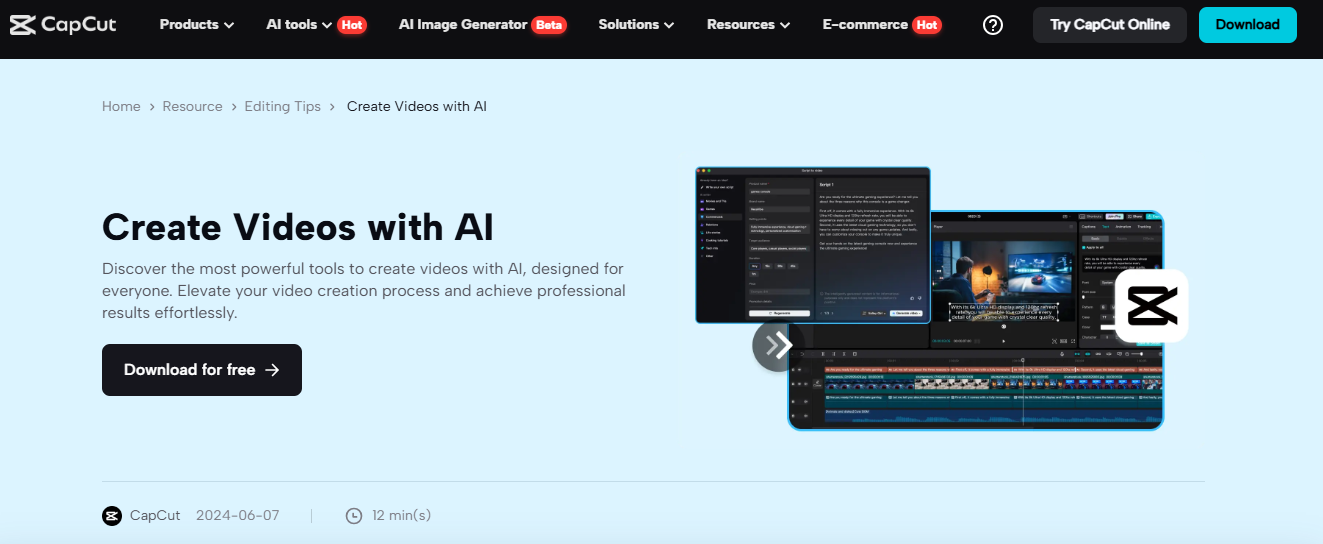Open AI Image Generator Beta menu item
This screenshot has width=1323, height=544.
point(482,24)
